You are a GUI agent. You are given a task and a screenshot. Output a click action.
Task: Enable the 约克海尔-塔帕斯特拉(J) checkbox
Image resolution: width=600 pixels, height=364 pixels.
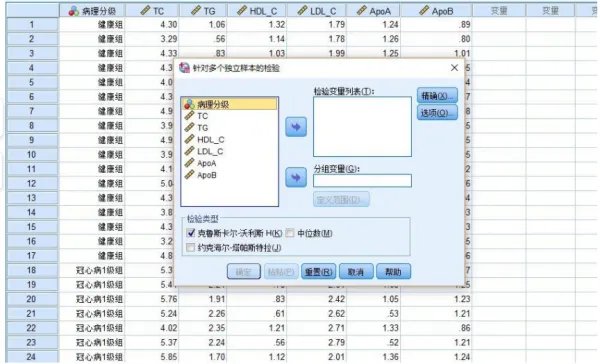click(191, 248)
